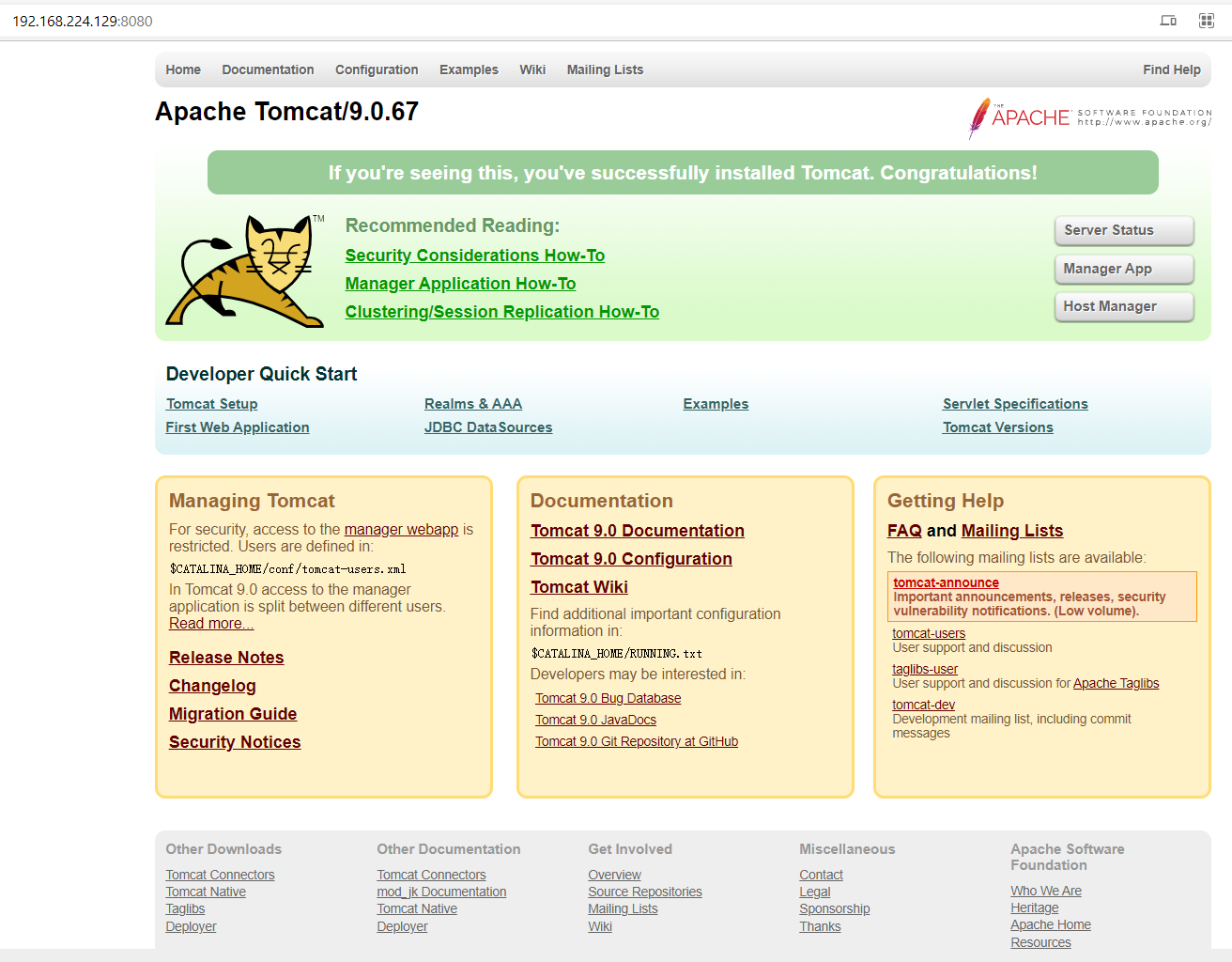Go to Documentation in the top navigation
The width and height of the screenshot is (1232, 962).
(x=268, y=70)
